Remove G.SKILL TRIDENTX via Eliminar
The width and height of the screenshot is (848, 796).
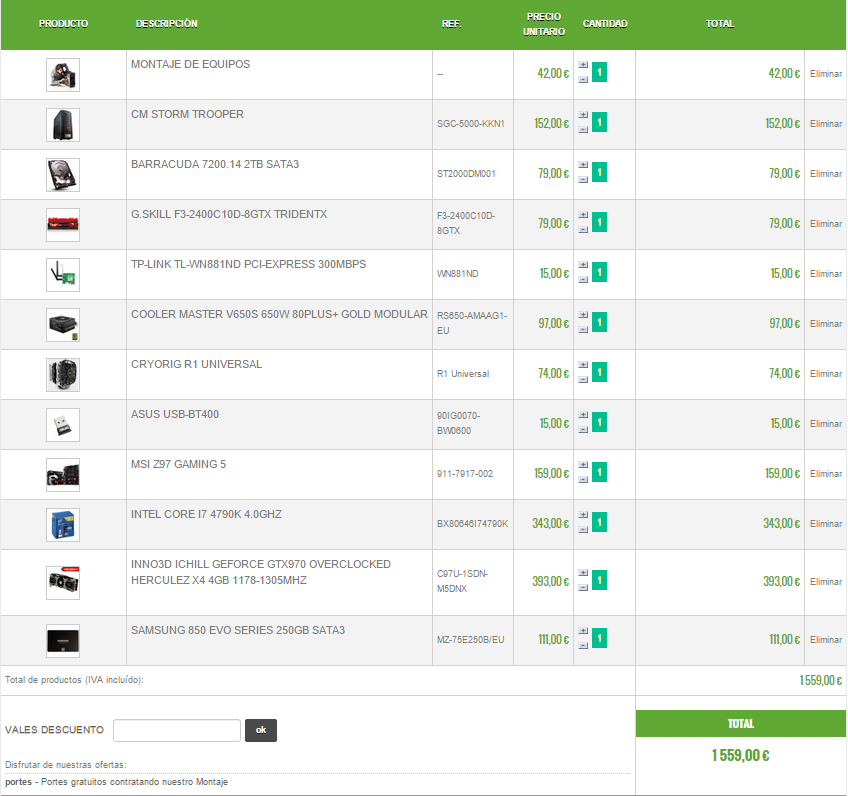(826, 224)
